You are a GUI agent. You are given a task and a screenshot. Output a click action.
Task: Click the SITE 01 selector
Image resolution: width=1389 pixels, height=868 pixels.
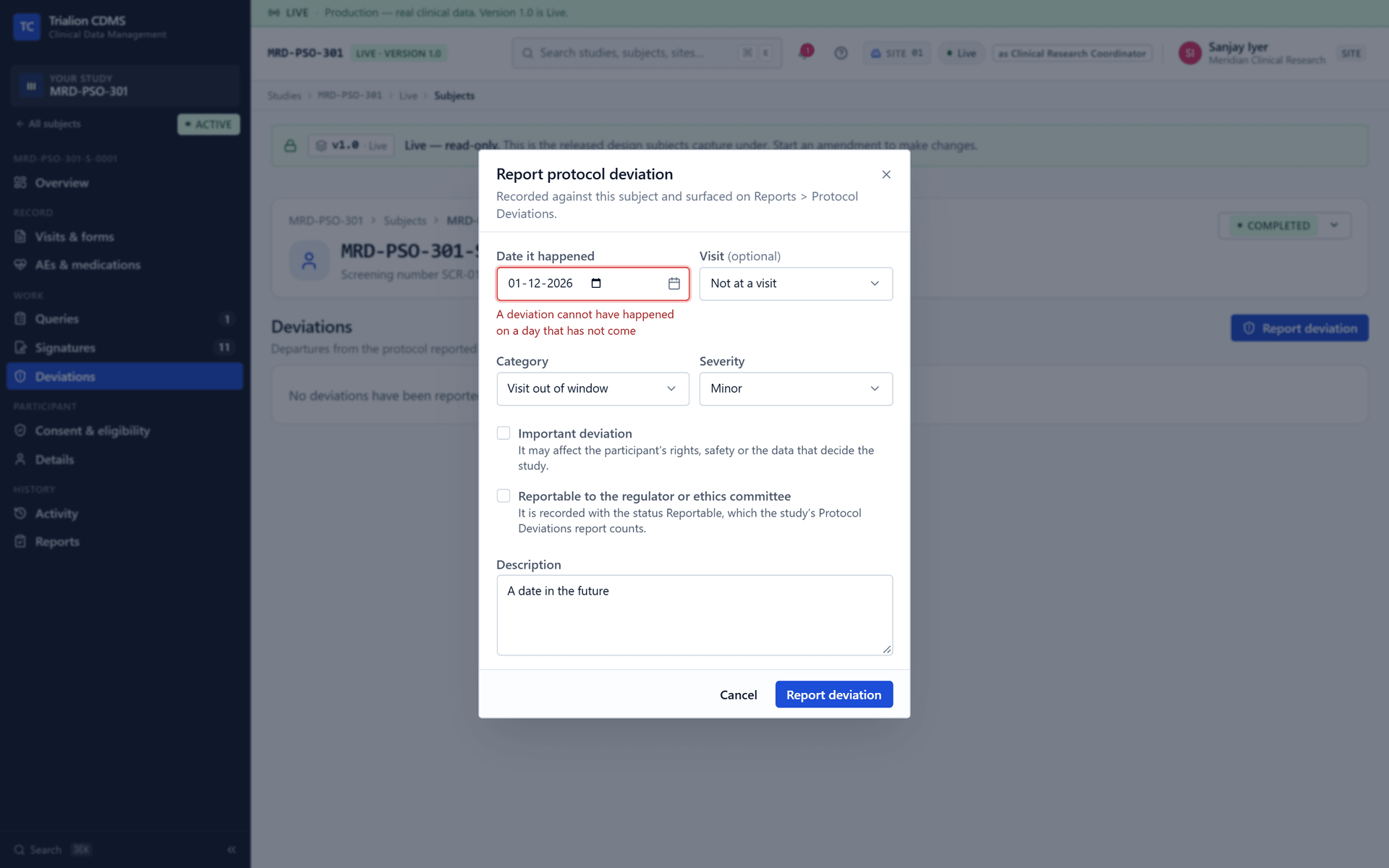tap(896, 54)
